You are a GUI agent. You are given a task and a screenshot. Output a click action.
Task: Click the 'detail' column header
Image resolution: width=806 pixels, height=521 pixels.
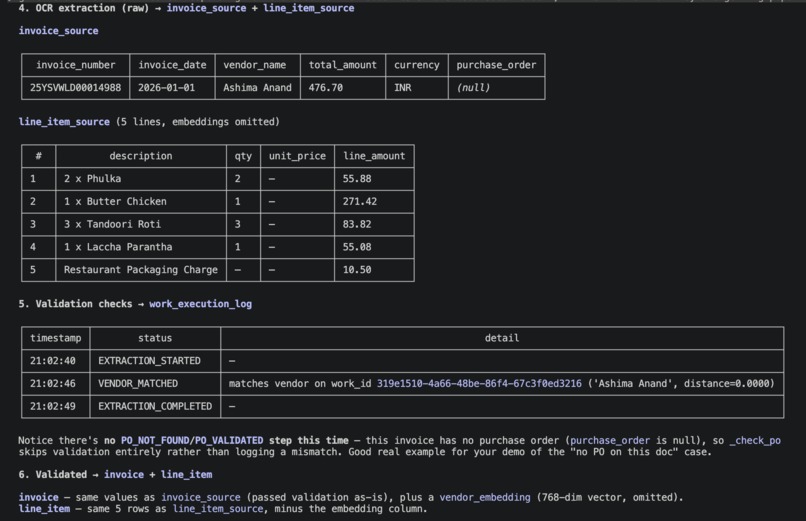[502, 338]
